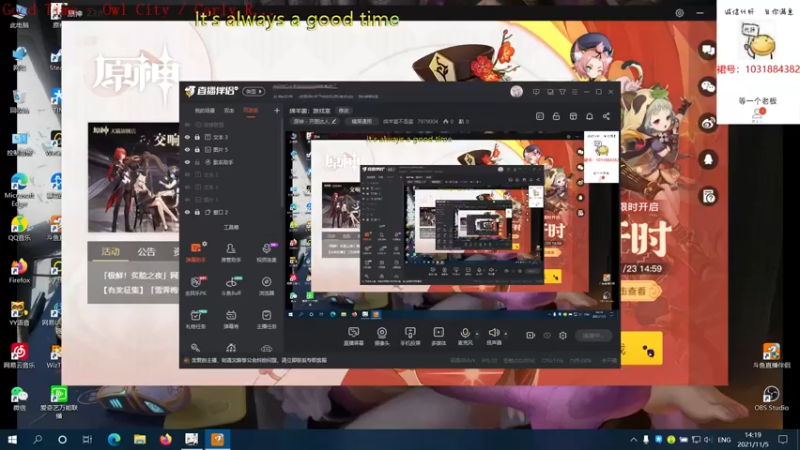The height and width of the screenshot is (450, 800).
Task: Open File Explorer from the taskbar
Action: click(x=140, y=439)
